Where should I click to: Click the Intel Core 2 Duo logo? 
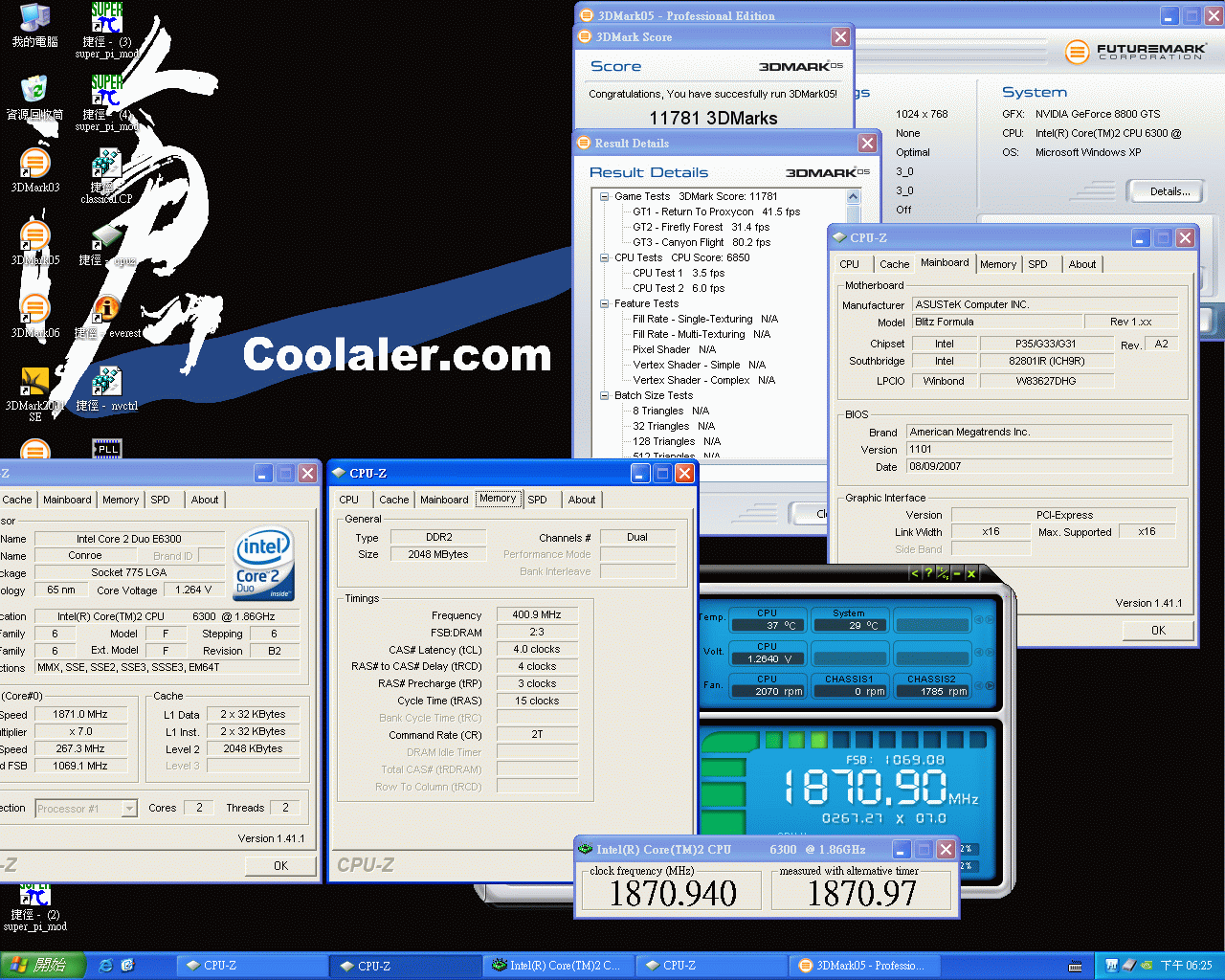pos(264,564)
